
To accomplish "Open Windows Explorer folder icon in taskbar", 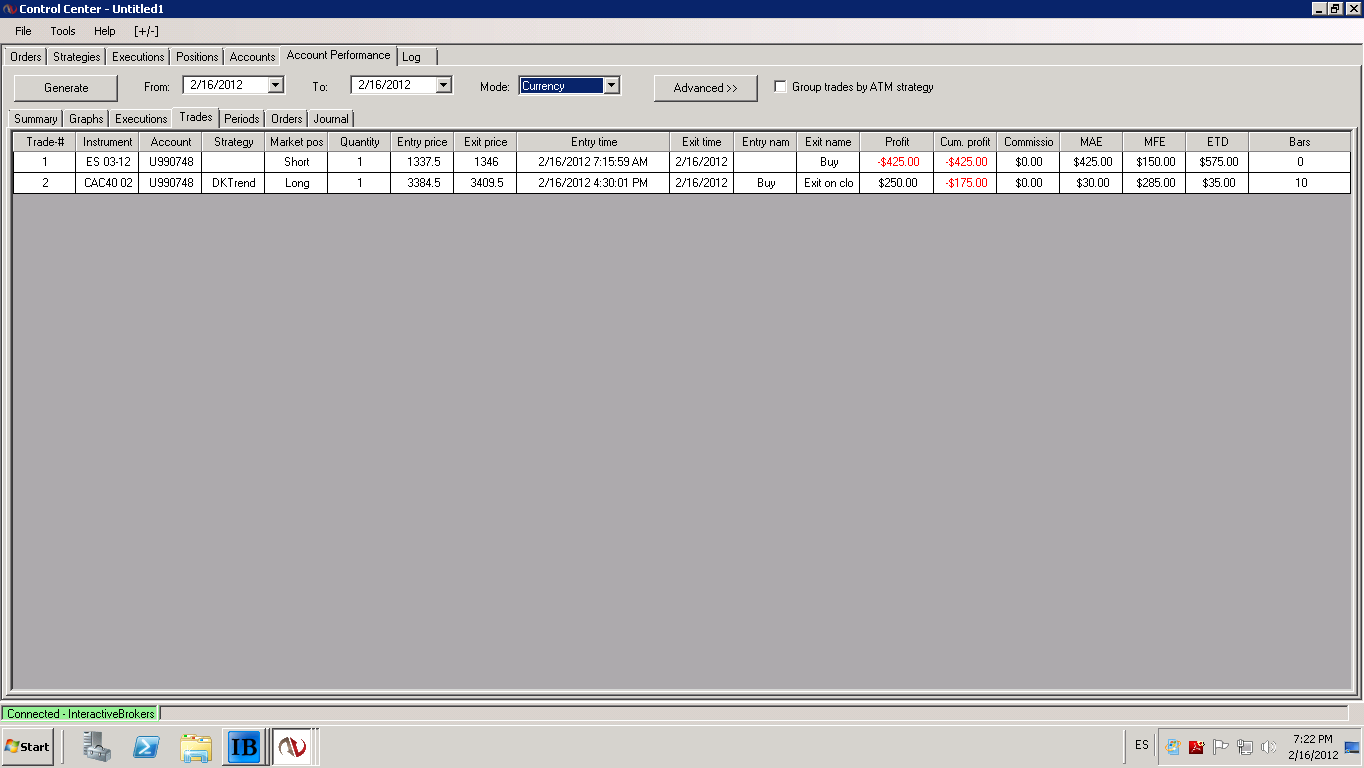I will coord(196,746).
